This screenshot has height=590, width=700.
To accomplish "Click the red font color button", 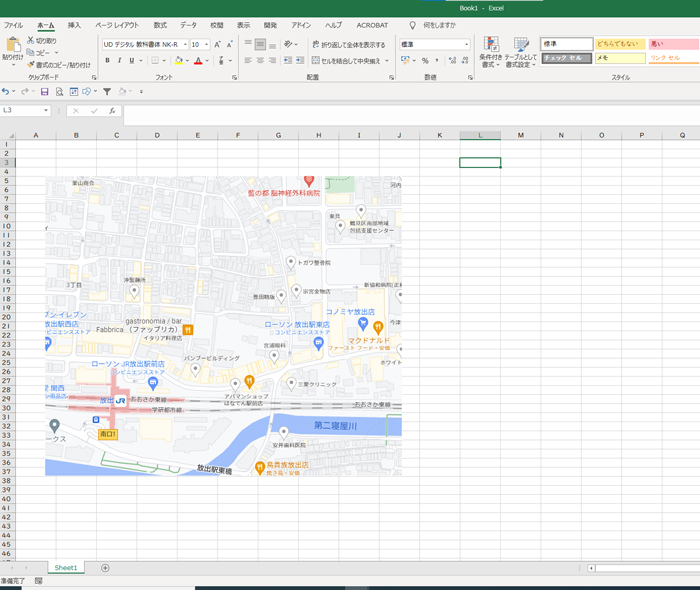I will pos(198,60).
